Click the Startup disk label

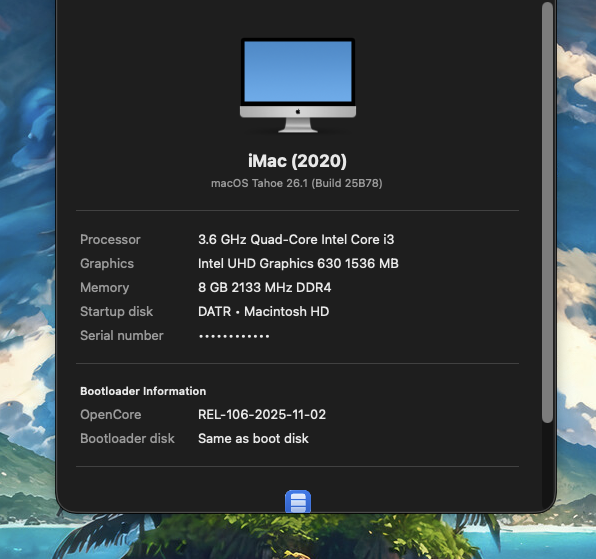tap(116, 311)
